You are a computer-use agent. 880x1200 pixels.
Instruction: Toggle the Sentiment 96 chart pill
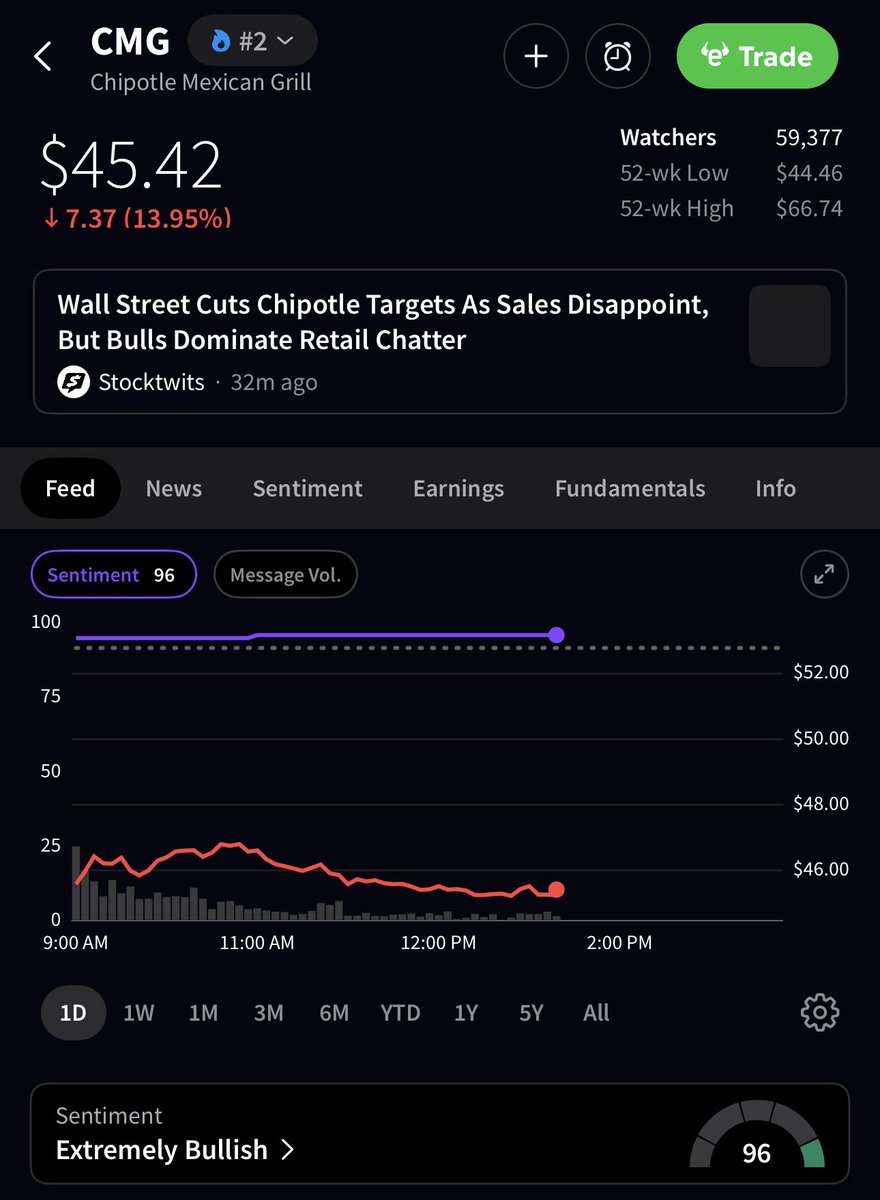(x=114, y=575)
